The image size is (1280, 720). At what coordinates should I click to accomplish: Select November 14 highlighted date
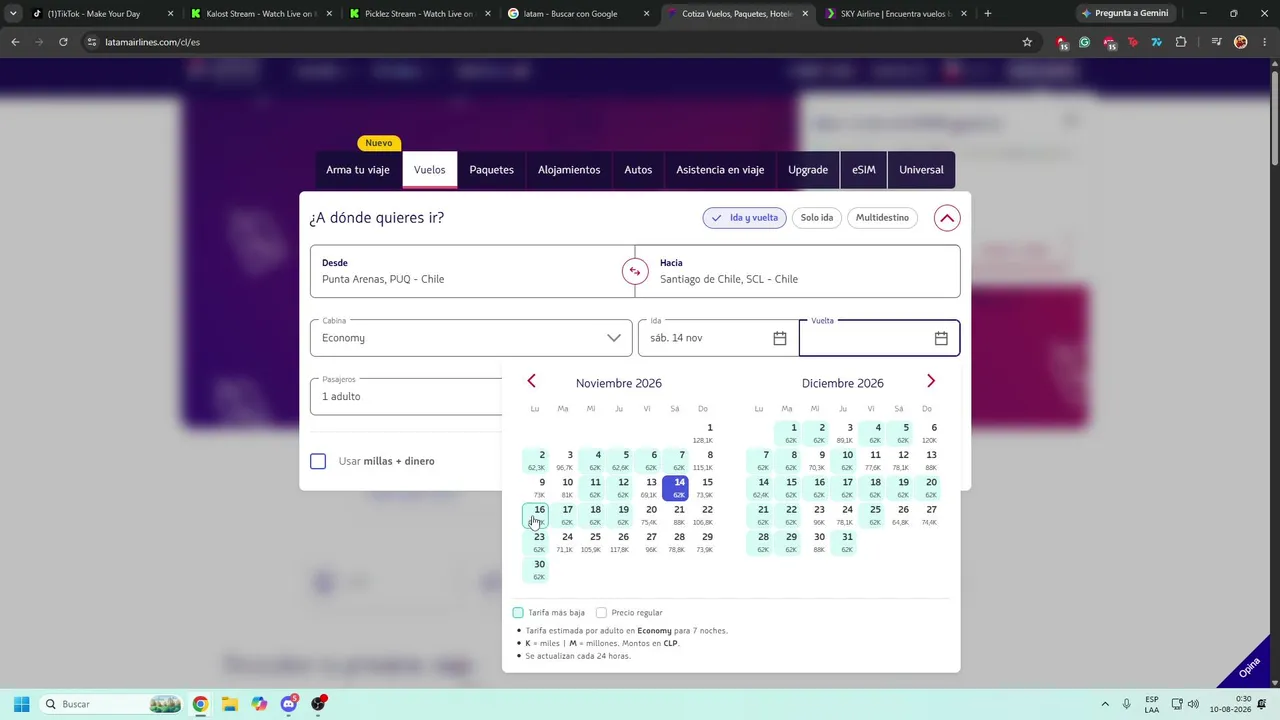point(676,488)
